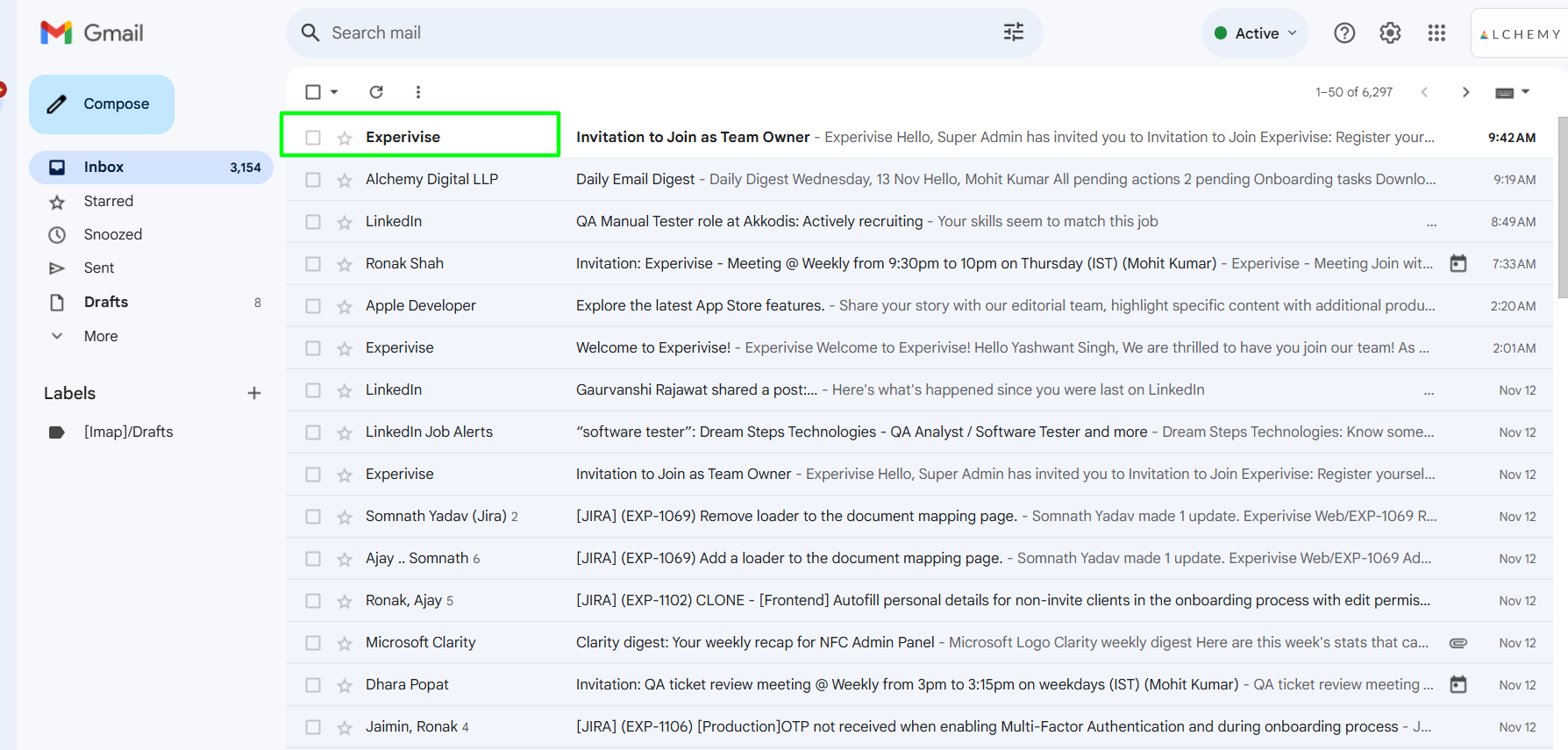Refresh the mail list
The height and width of the screenshot is (750, 1568).
376,92
